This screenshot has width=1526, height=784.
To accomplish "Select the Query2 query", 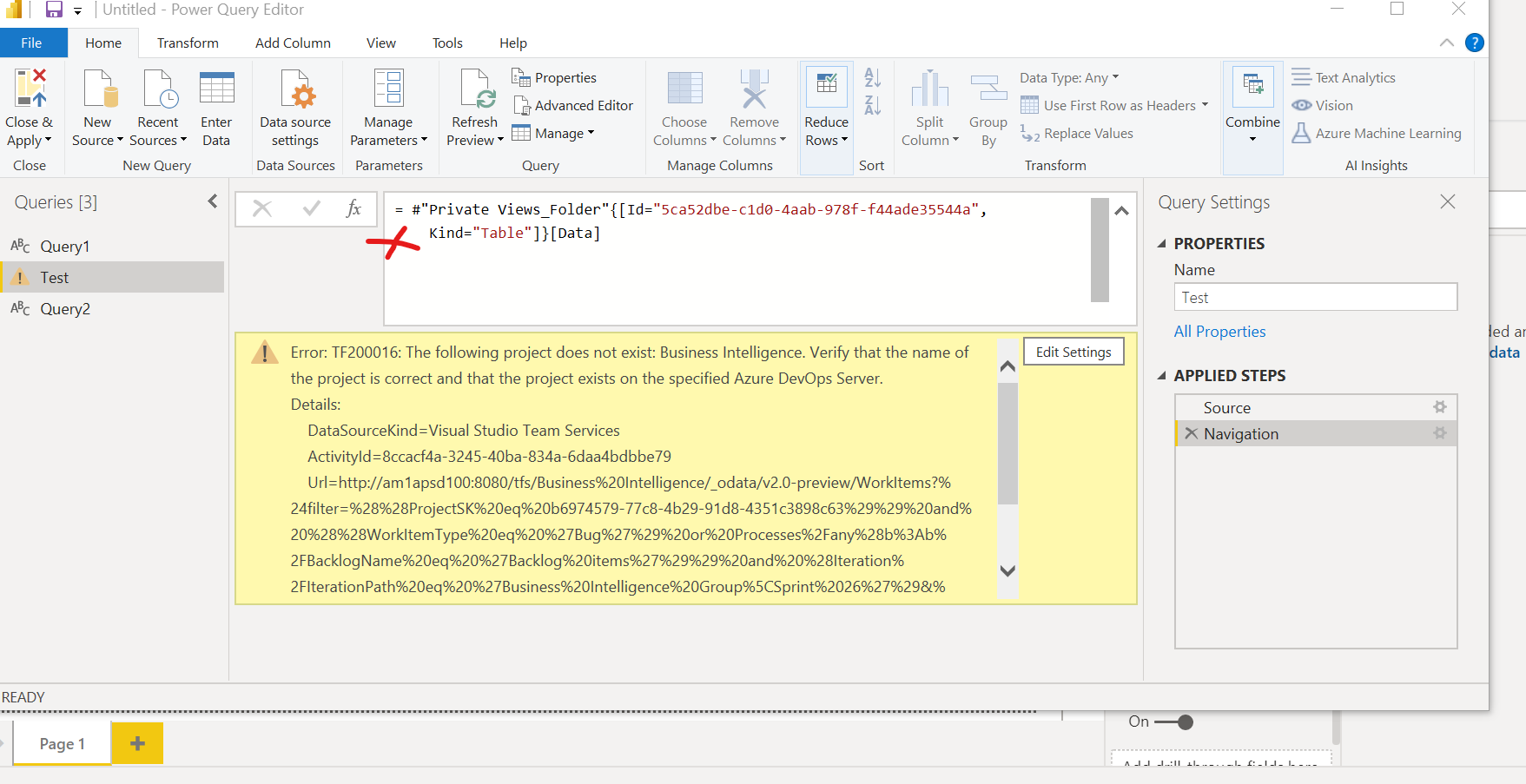I will 112,309.
